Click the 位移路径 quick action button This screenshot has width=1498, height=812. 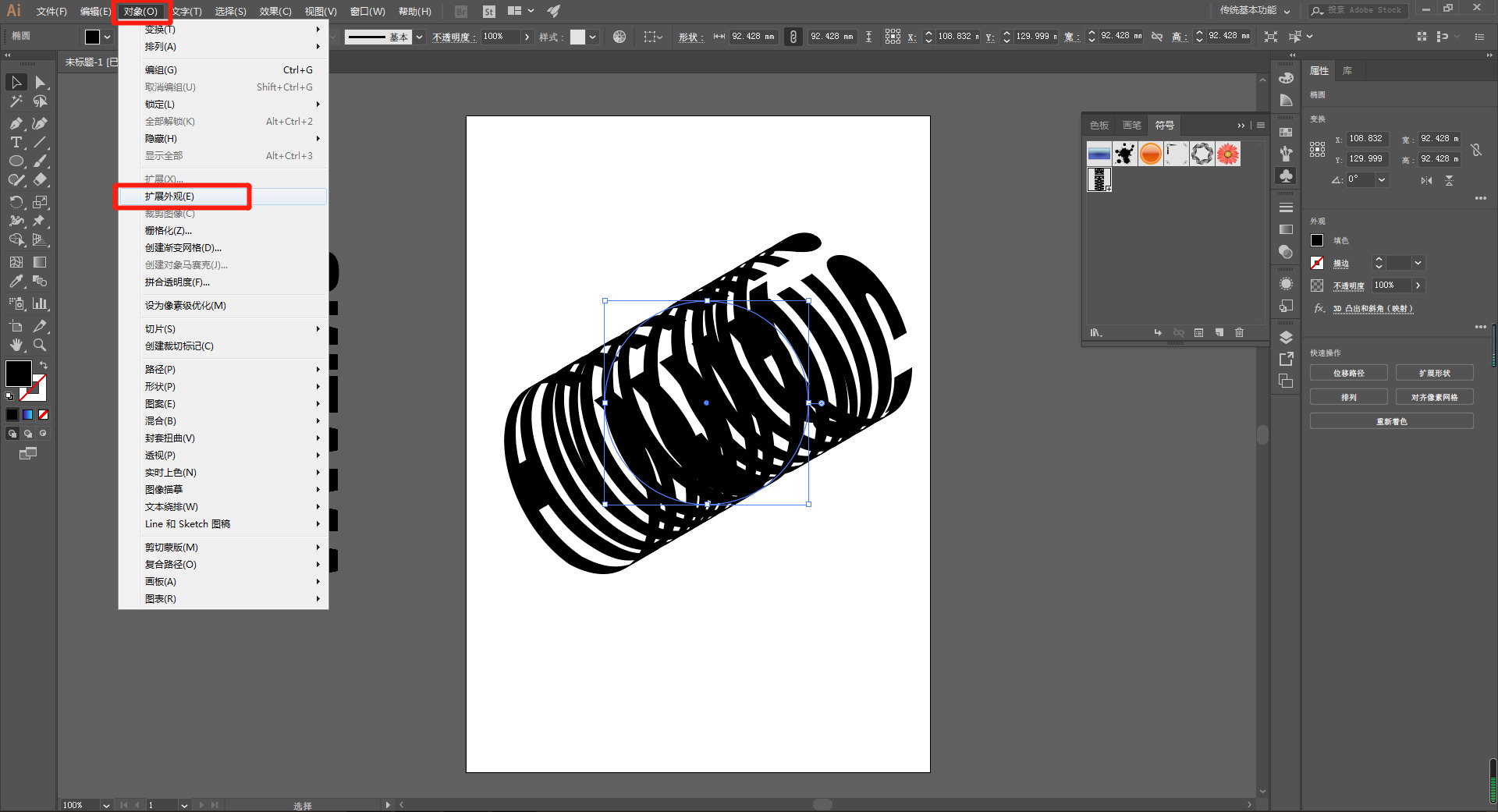coord(1348,374)
